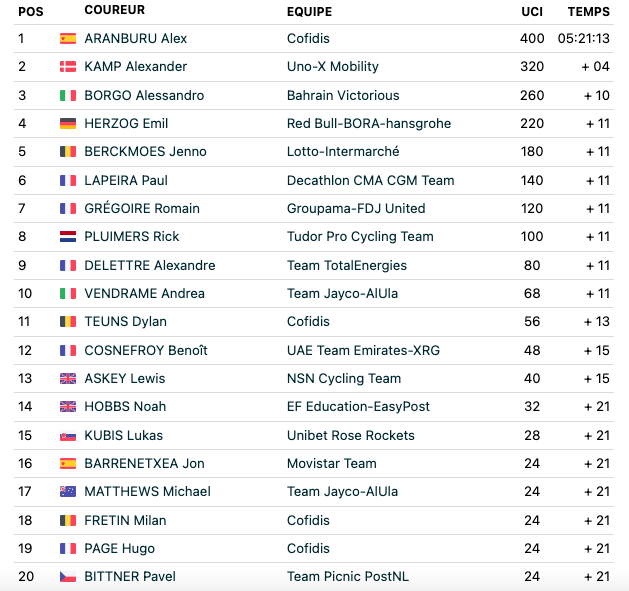Click the German flag beside HERZOG Emil
Image resolution: width=629 pixels, height=591 pixels.
pos(68,124)
